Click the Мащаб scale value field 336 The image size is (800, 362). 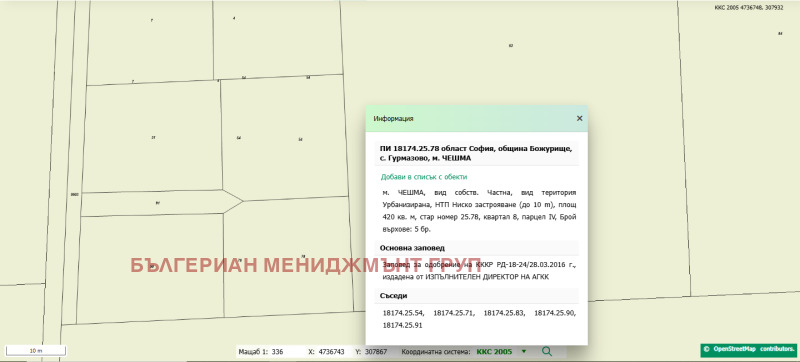pyautogui.click(x=278, y=352)
